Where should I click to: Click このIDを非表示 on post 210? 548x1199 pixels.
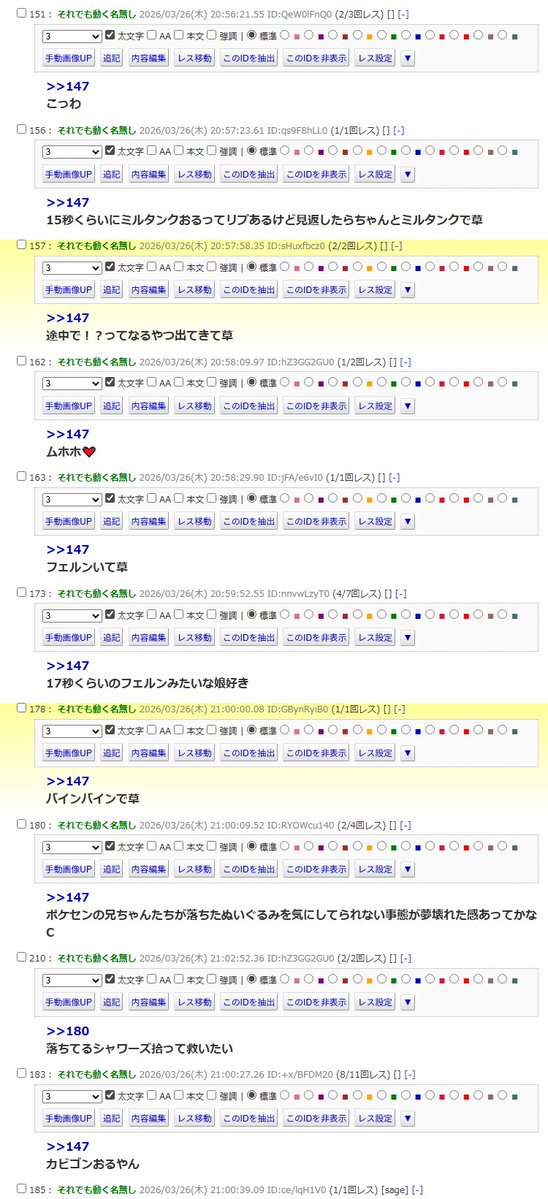[316, 1002]
